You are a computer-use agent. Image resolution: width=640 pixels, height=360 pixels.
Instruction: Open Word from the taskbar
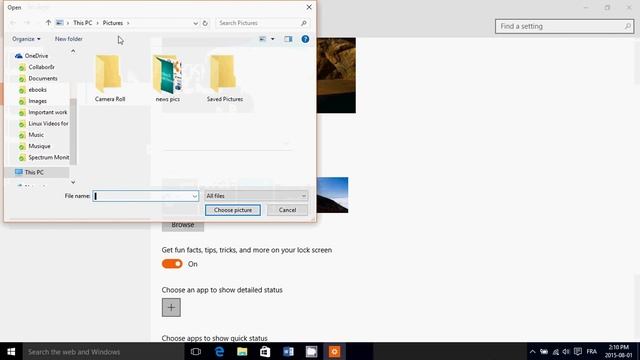[x=288, y=351]
